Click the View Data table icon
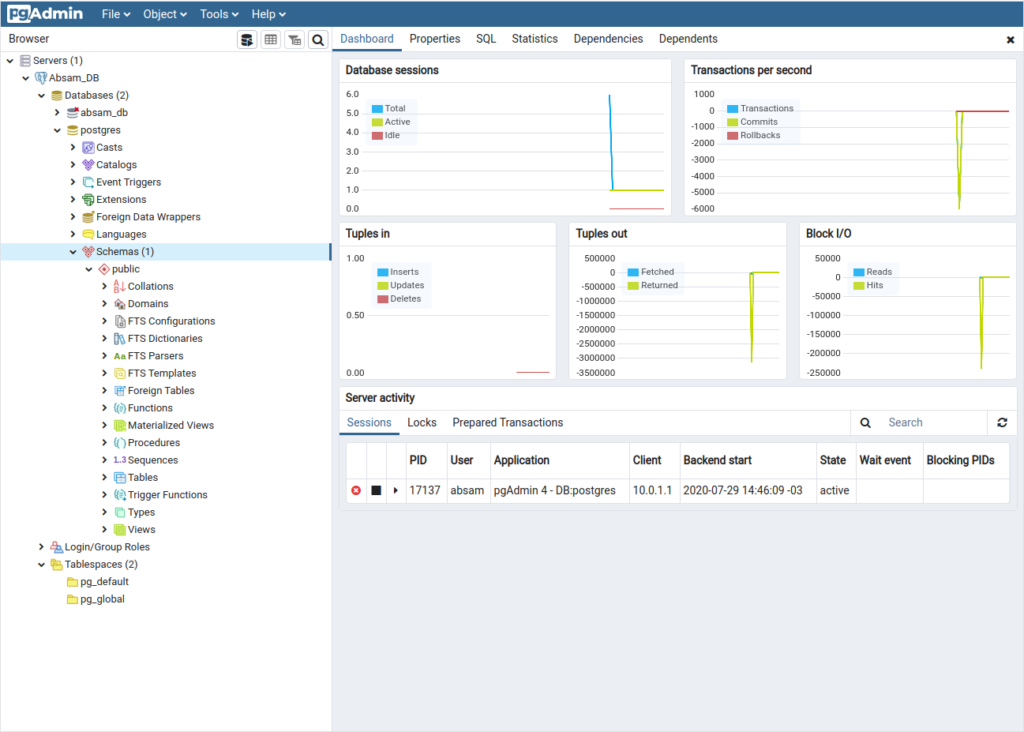1024x732 pixels. pos(270,39)
